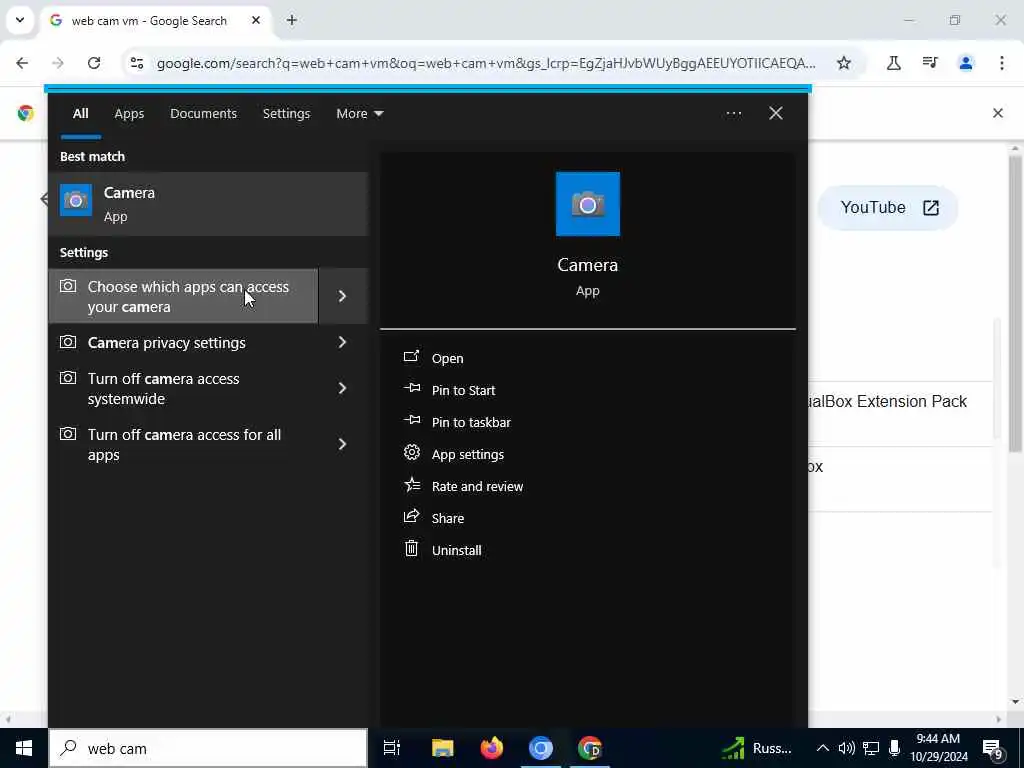The width and height of the screenshot is (1024, 768).
Task: Open File Explorer from the taskbar
Action: pyautogui.click(x=442, y=748)
